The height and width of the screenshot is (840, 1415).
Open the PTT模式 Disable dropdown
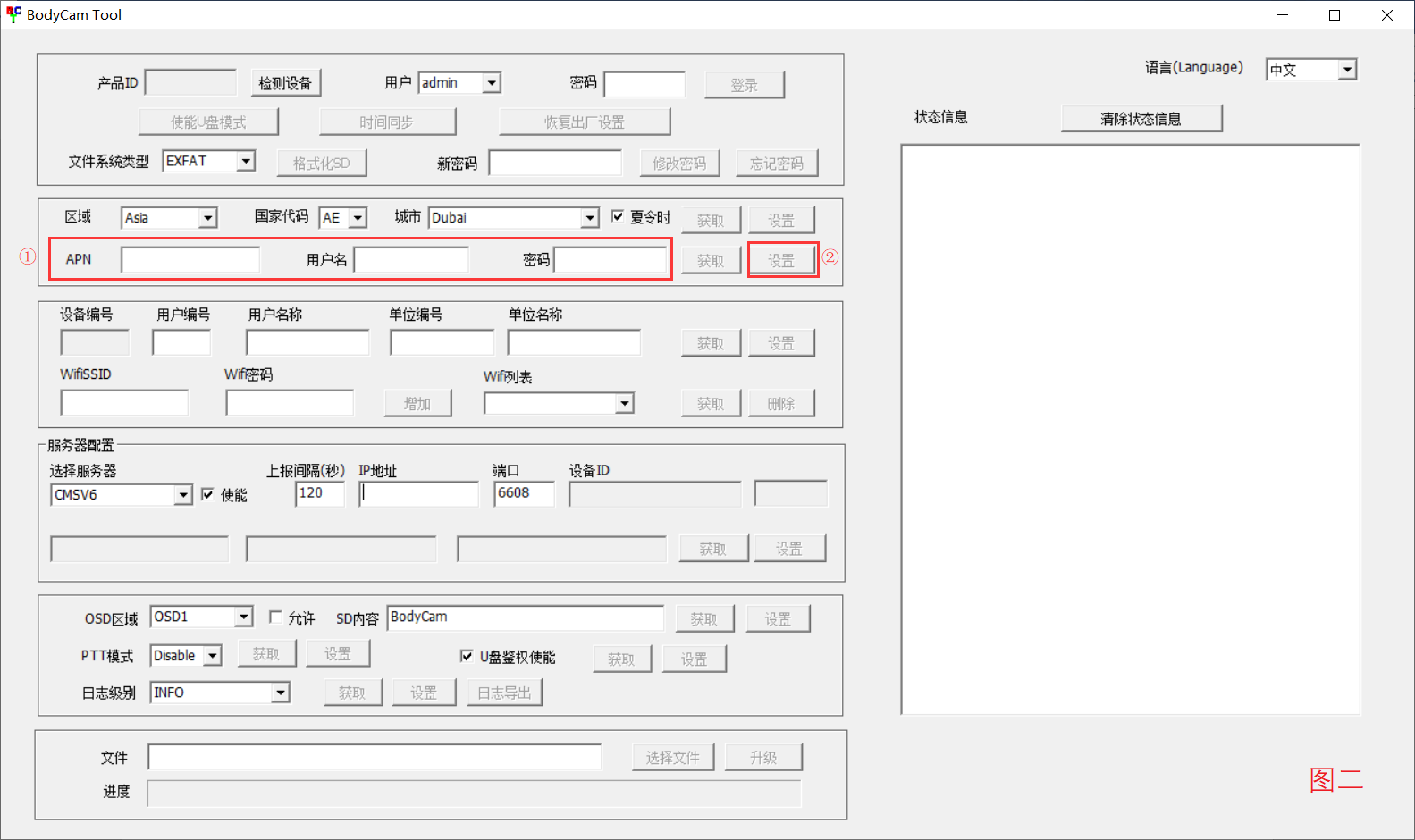tap(212, 656)
